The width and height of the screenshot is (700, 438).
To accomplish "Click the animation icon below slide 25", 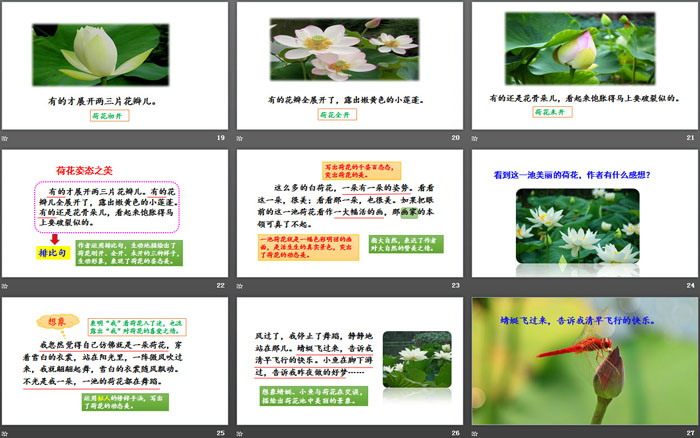I will click(6, 432).
